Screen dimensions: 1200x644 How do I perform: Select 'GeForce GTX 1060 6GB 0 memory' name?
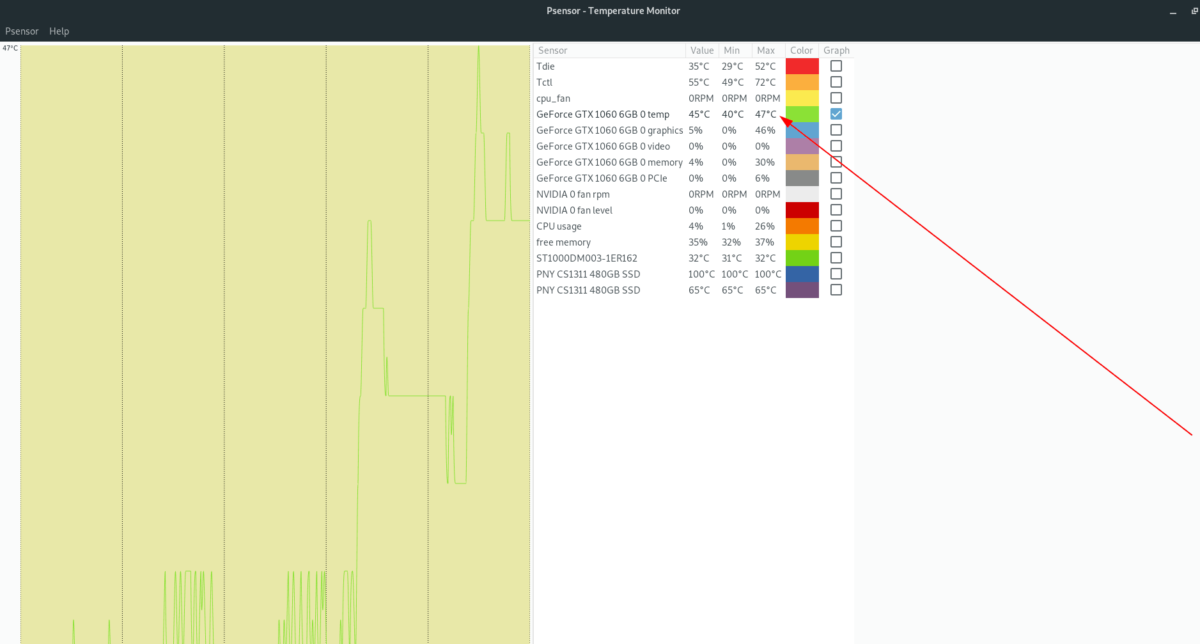tap(610, 162)
